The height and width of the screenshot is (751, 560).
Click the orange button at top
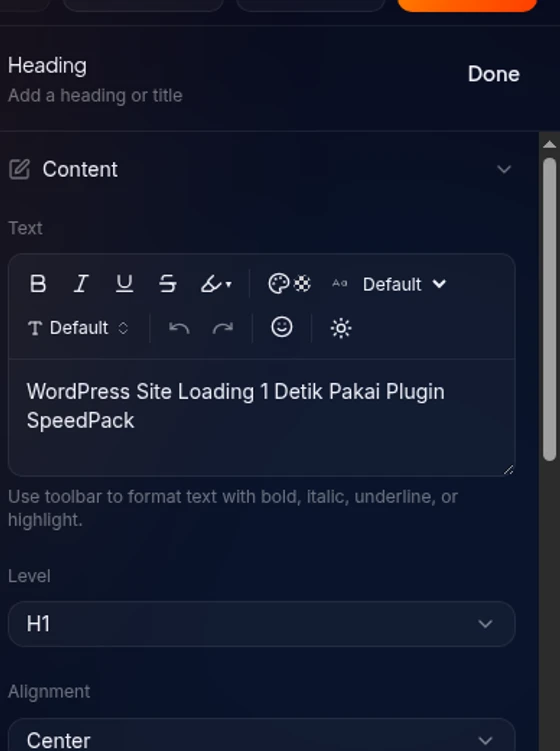pos(467,5)
